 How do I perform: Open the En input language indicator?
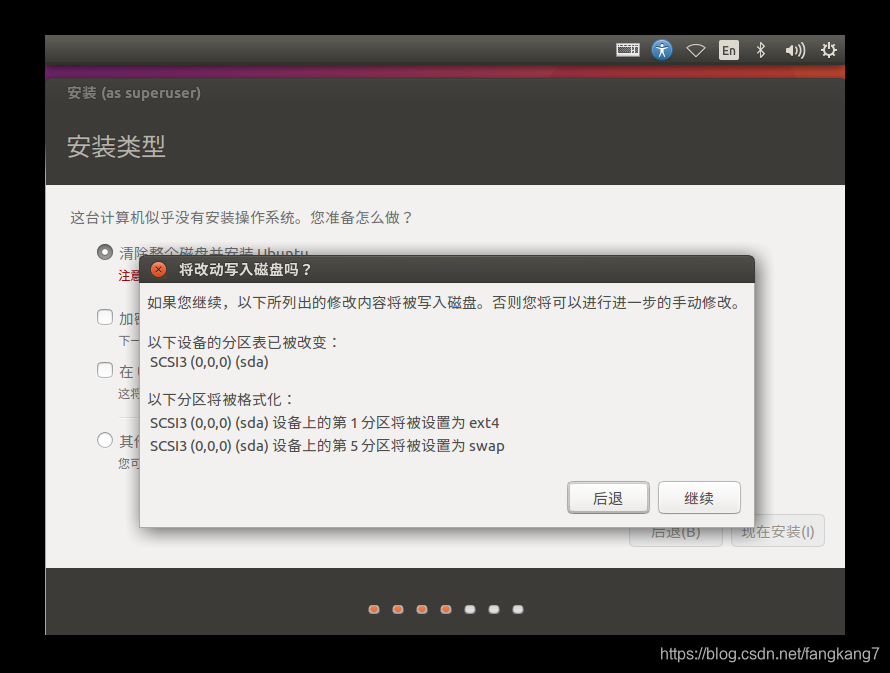point(729,50)
